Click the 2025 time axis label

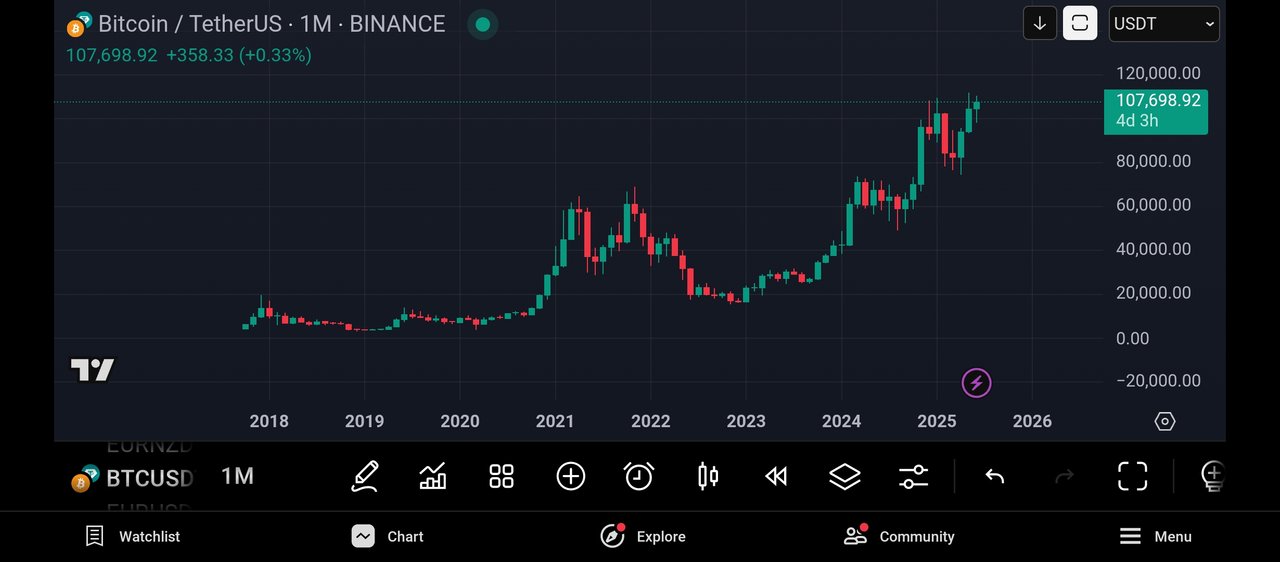[x=937, y=421]
